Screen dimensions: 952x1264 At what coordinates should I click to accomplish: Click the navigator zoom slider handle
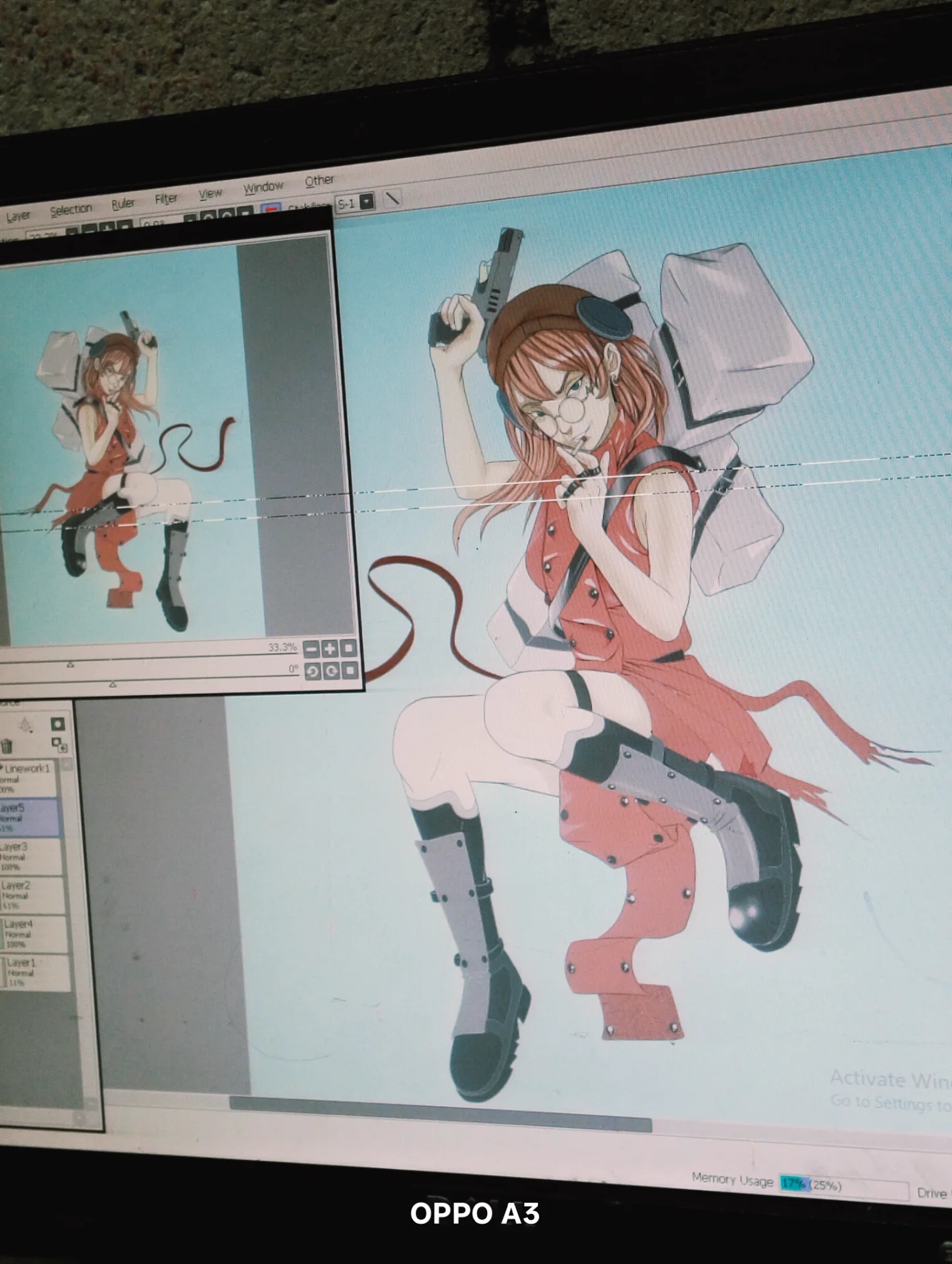pyautogui.click(x=70, y=665)
